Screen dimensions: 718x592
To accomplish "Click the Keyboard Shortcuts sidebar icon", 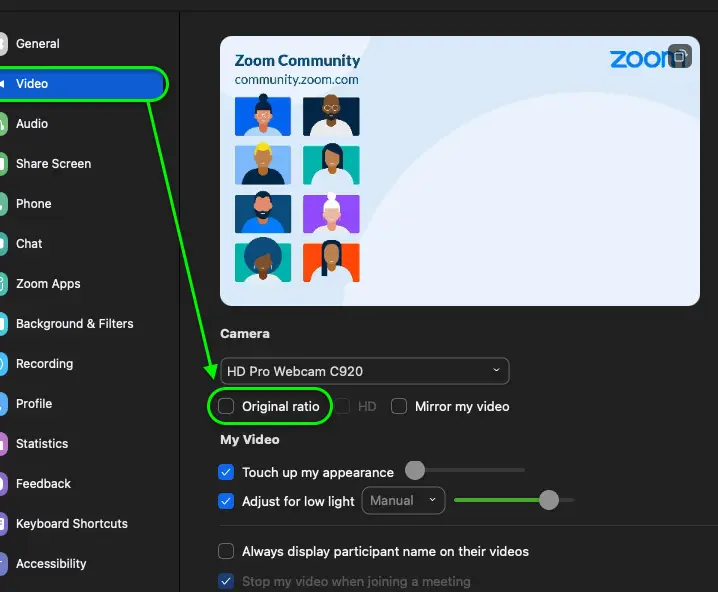I will coord(3,524).
